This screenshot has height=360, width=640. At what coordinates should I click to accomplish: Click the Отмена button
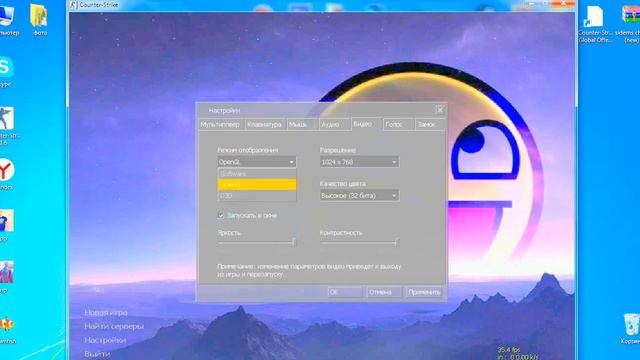[x=384, y=292]
